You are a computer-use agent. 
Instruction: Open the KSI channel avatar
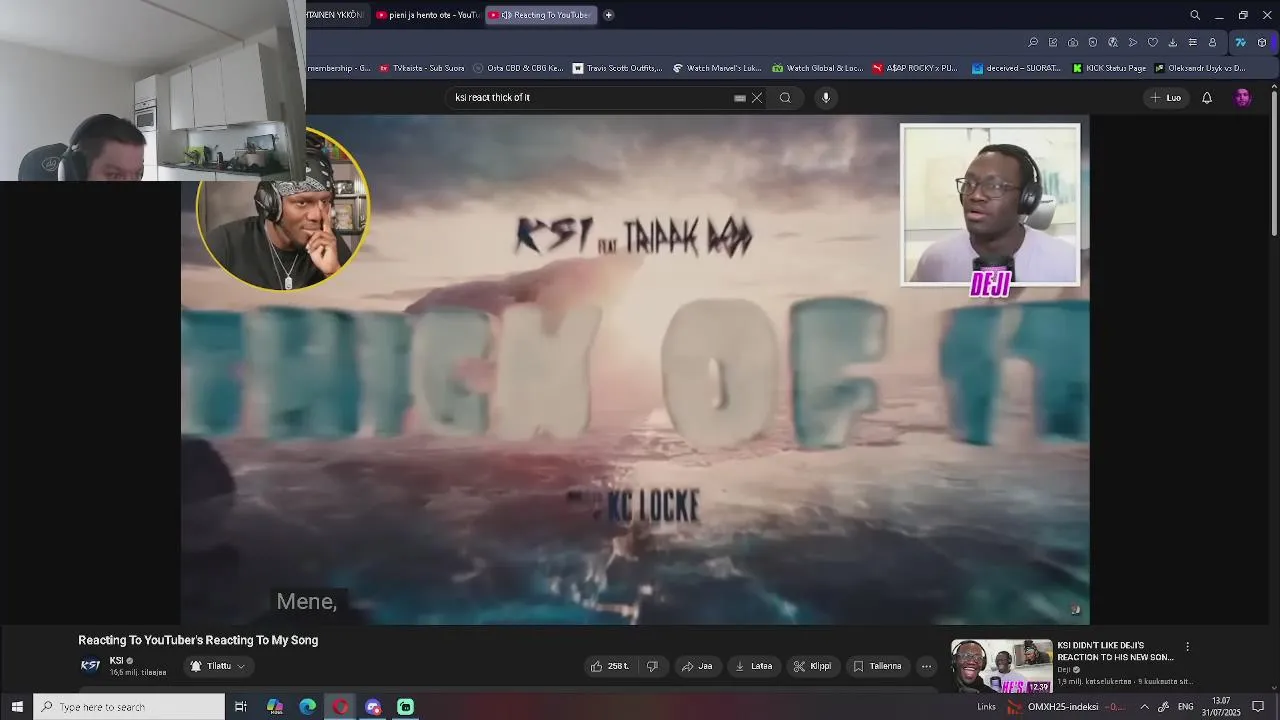(90, 666)
